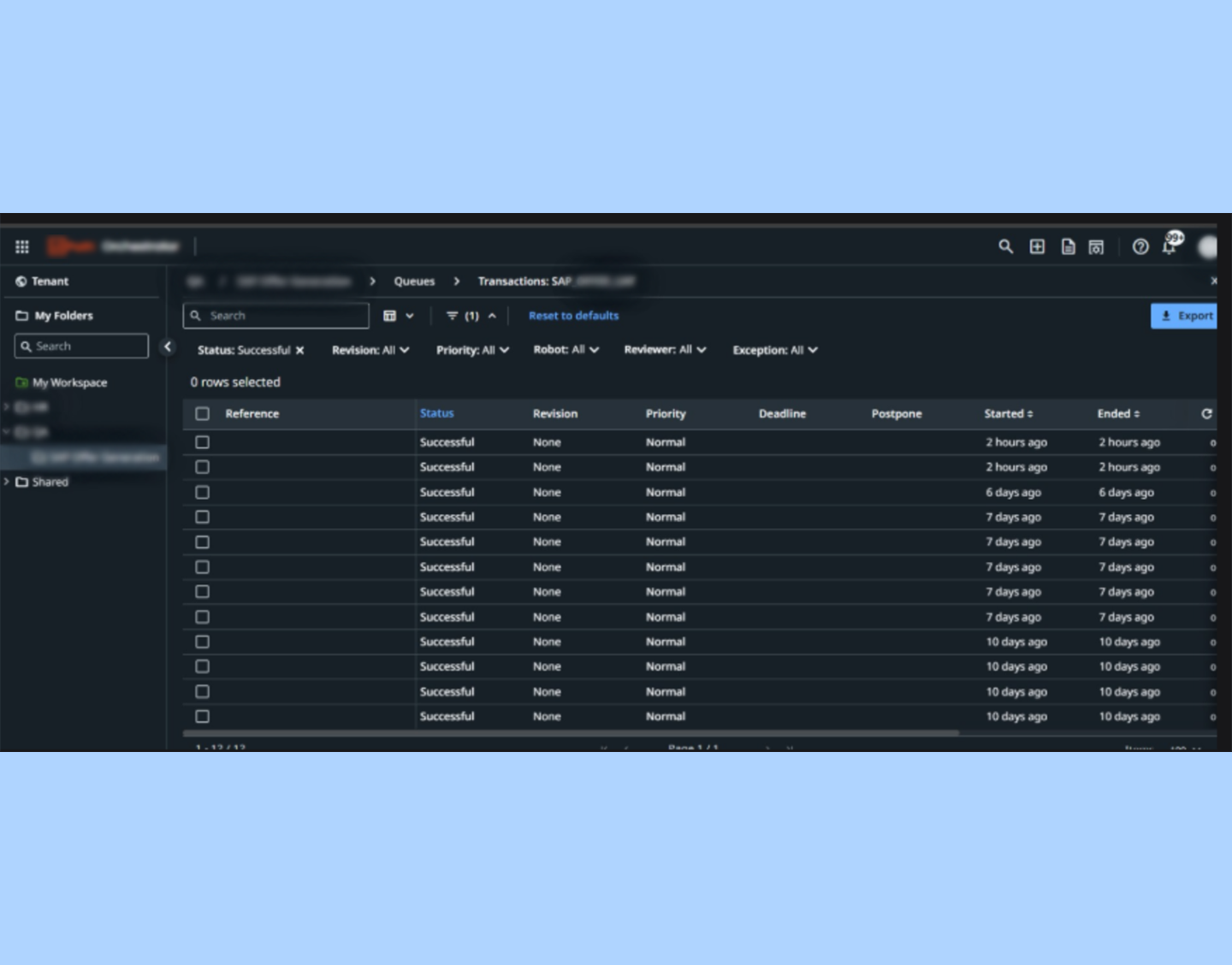Remove the Status: Successful filter chip
Viewport: 1232px width, 965px height.
click(300, 351)
